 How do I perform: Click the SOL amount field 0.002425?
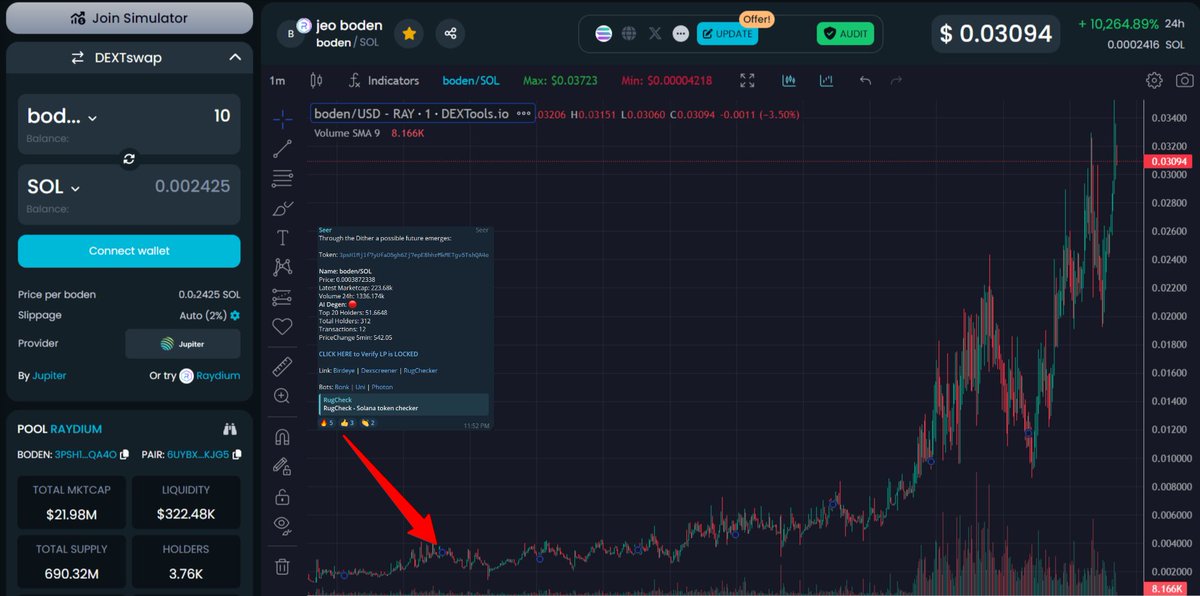[x=191, y=186]
